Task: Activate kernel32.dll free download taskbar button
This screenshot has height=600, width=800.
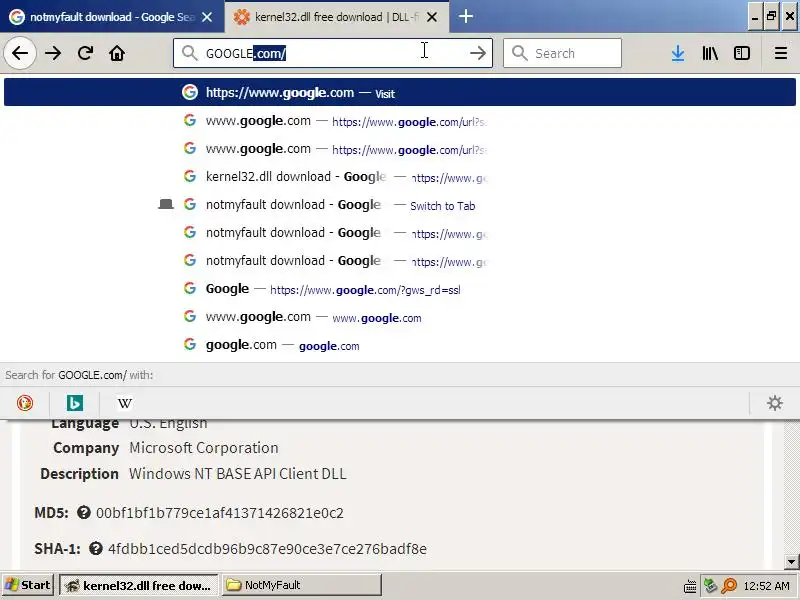Action: pyautogui.click(x=139, y=585)
